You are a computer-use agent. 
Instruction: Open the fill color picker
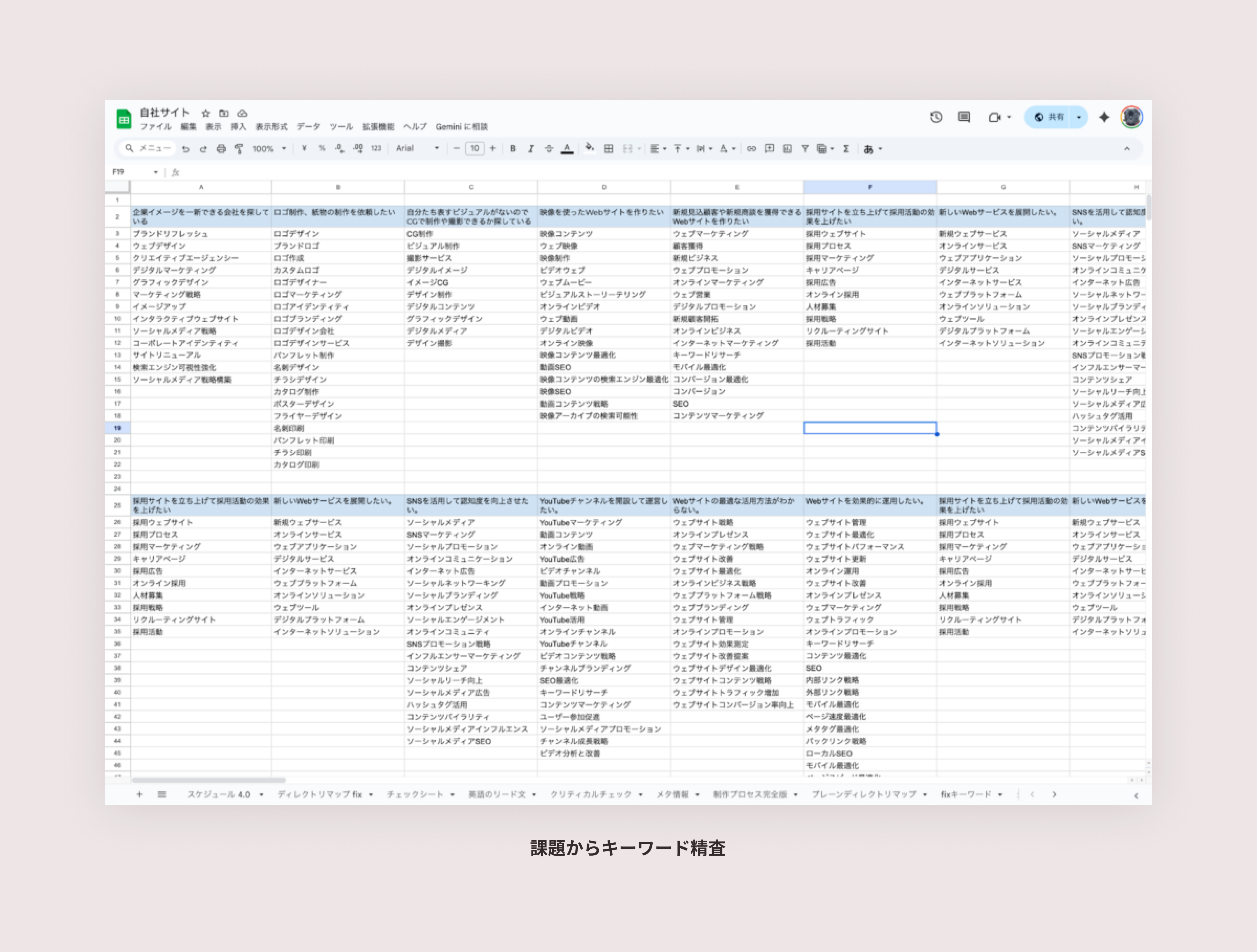590,149
